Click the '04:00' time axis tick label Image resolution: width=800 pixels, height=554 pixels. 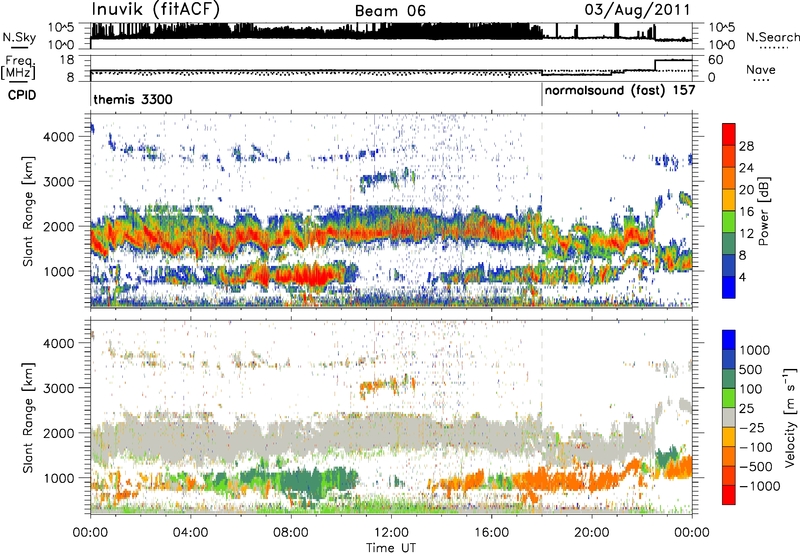tap(190, 533)
